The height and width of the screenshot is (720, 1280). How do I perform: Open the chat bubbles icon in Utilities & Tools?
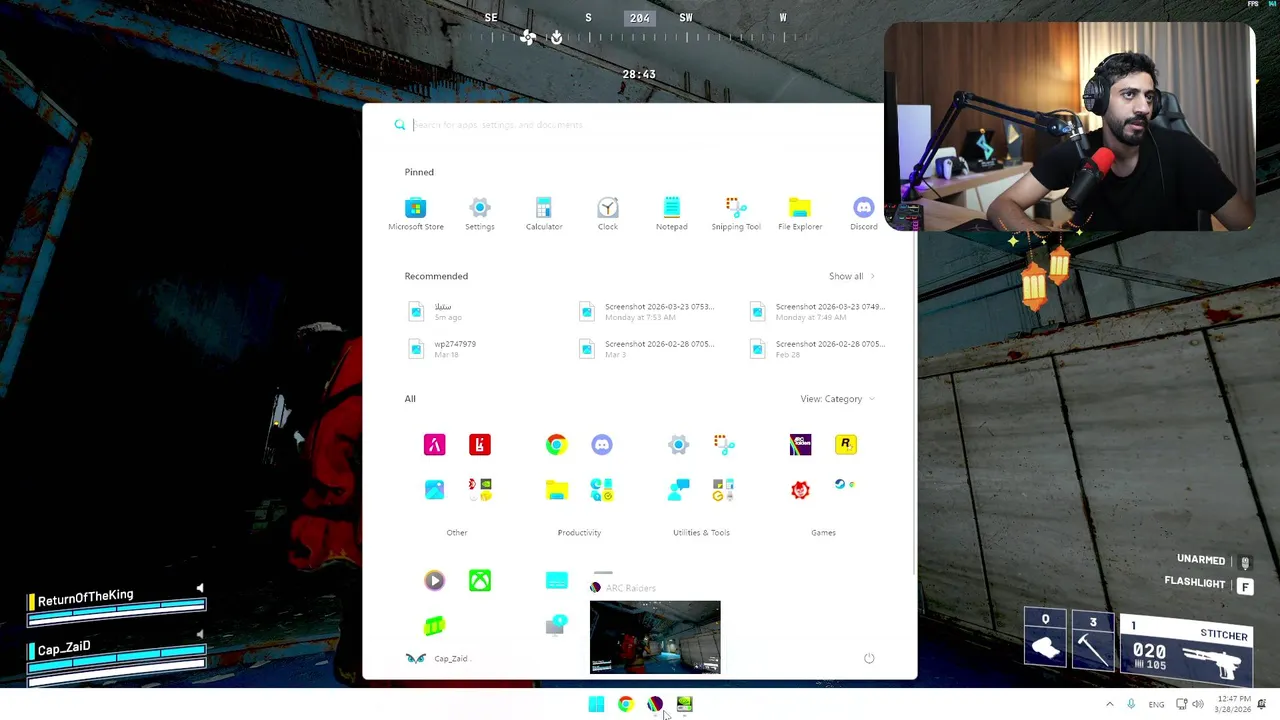tap(678, 489)
